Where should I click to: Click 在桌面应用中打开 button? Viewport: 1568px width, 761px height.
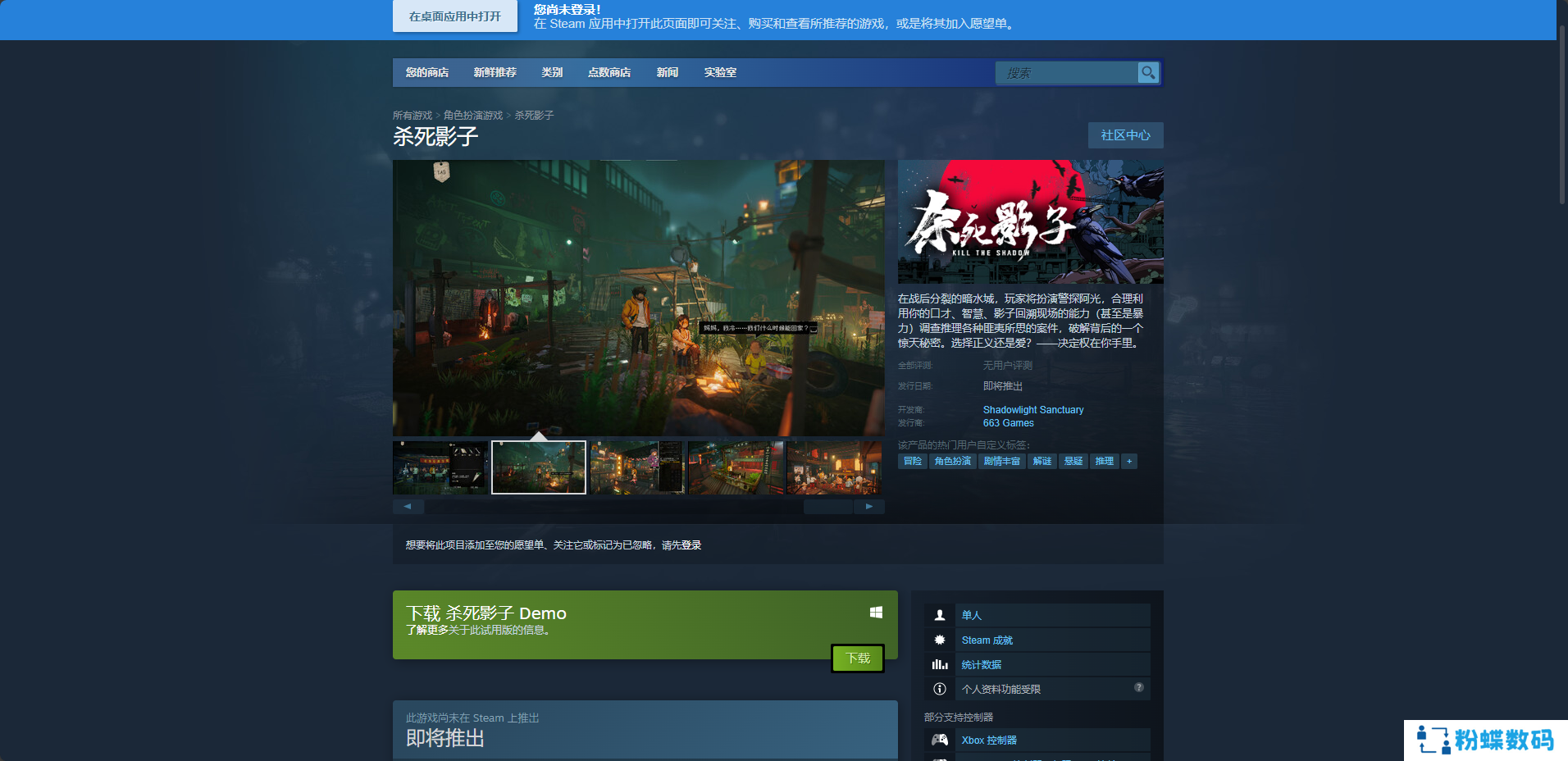pyautogui.click(x=455, y=16)
